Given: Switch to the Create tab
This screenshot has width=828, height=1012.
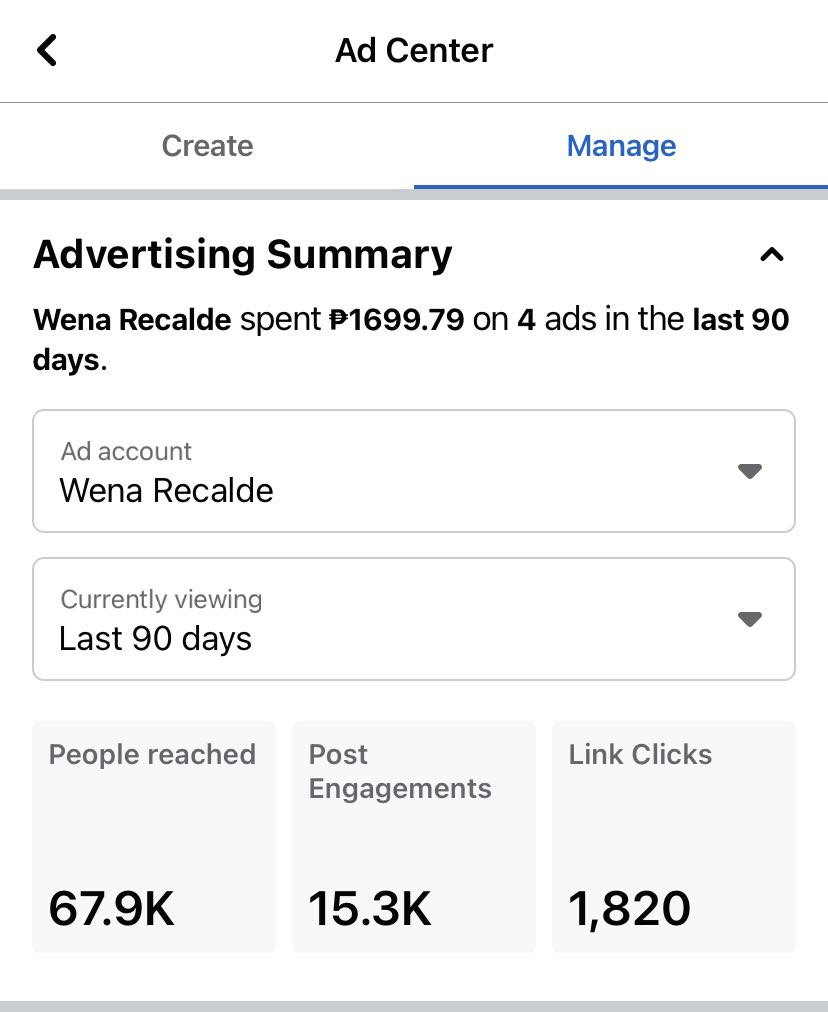Looking at the screenshot, I should pyautogui.click(x=207, y=146).
